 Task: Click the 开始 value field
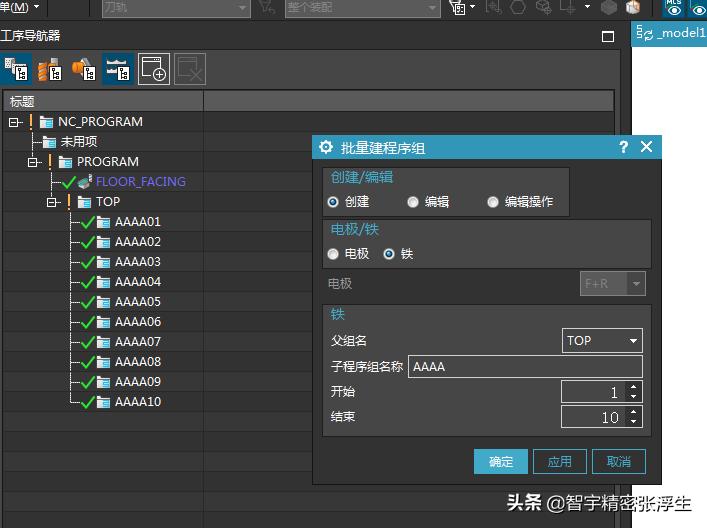pos(593,392)
